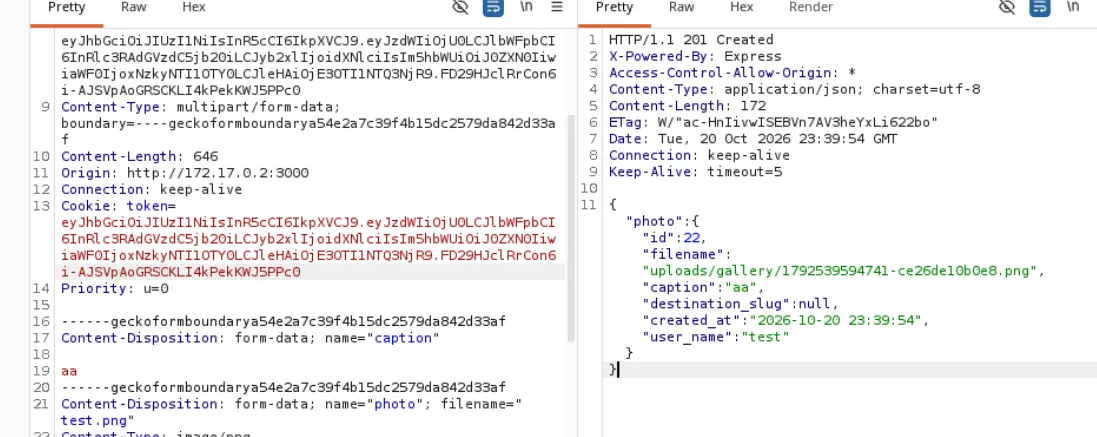This screenshot has height=437, width=1097.
Task: Click the 'X-Powered-By: Express' response header
Action: click(695, 57)
